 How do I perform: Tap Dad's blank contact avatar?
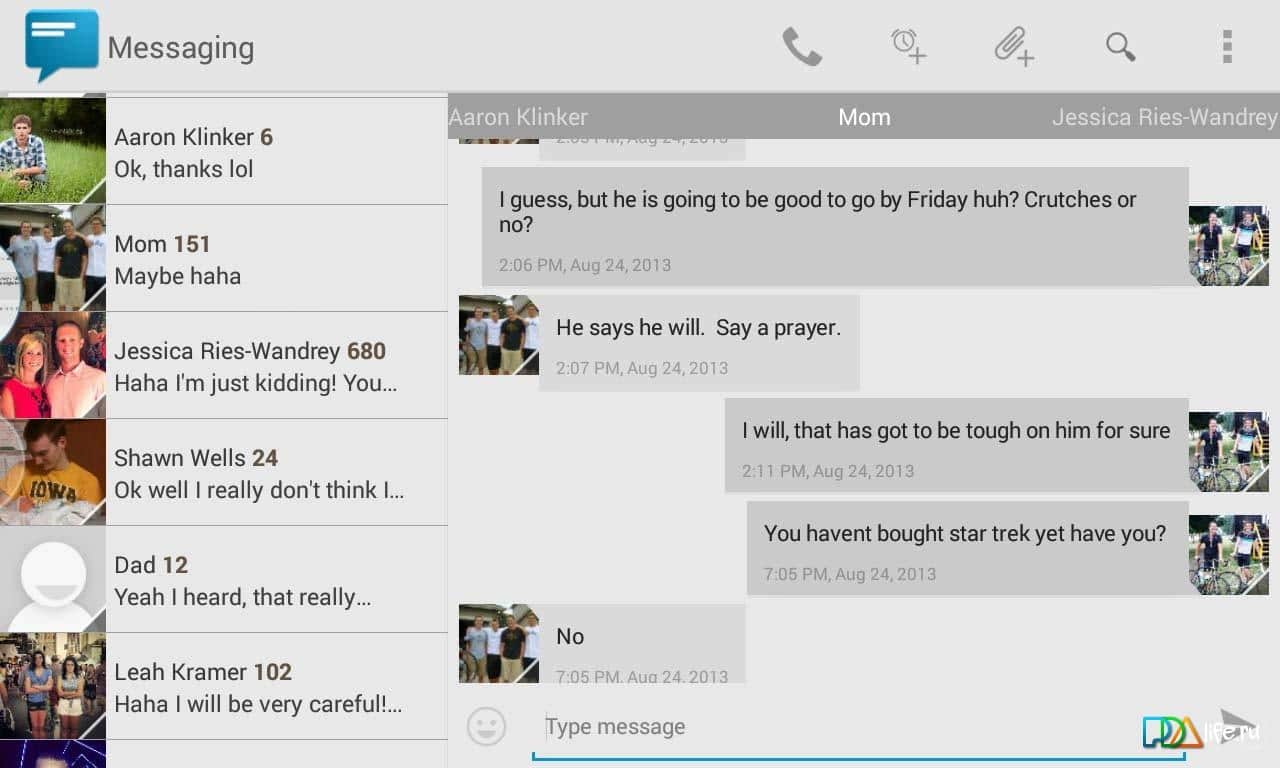[52, 579]
